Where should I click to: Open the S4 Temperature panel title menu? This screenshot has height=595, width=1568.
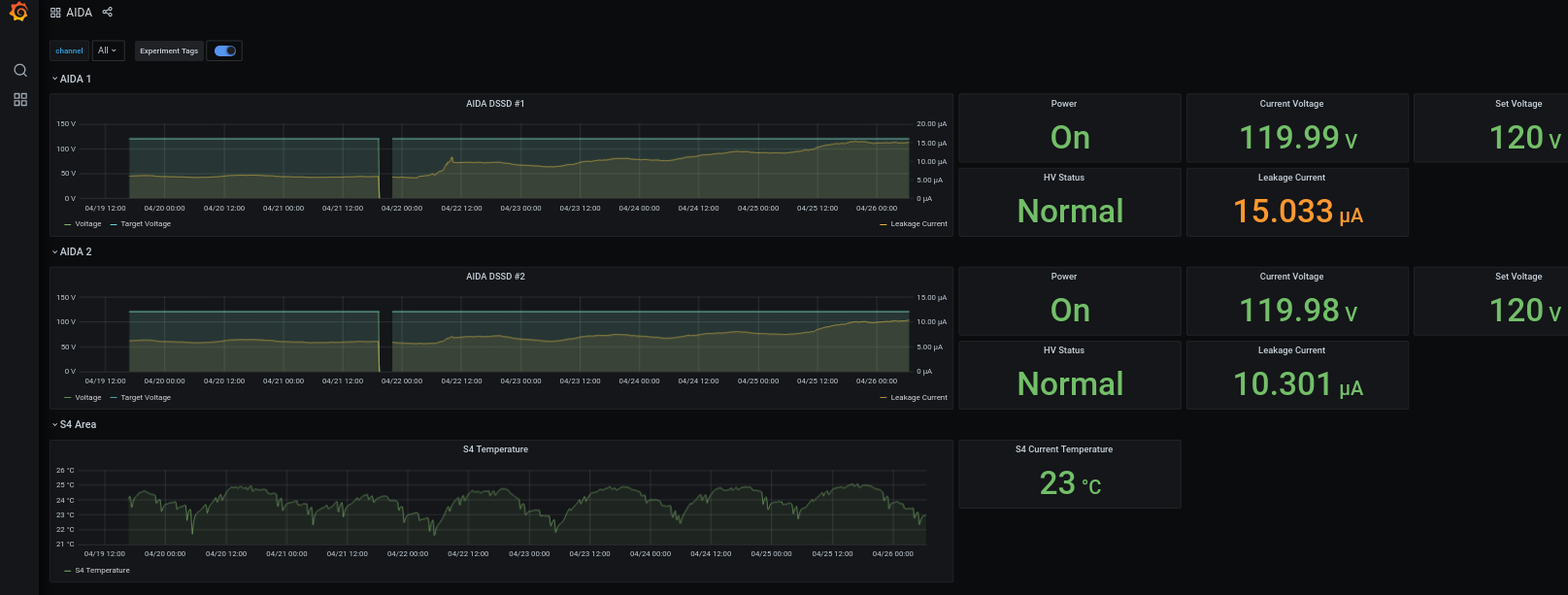point(495,449)
